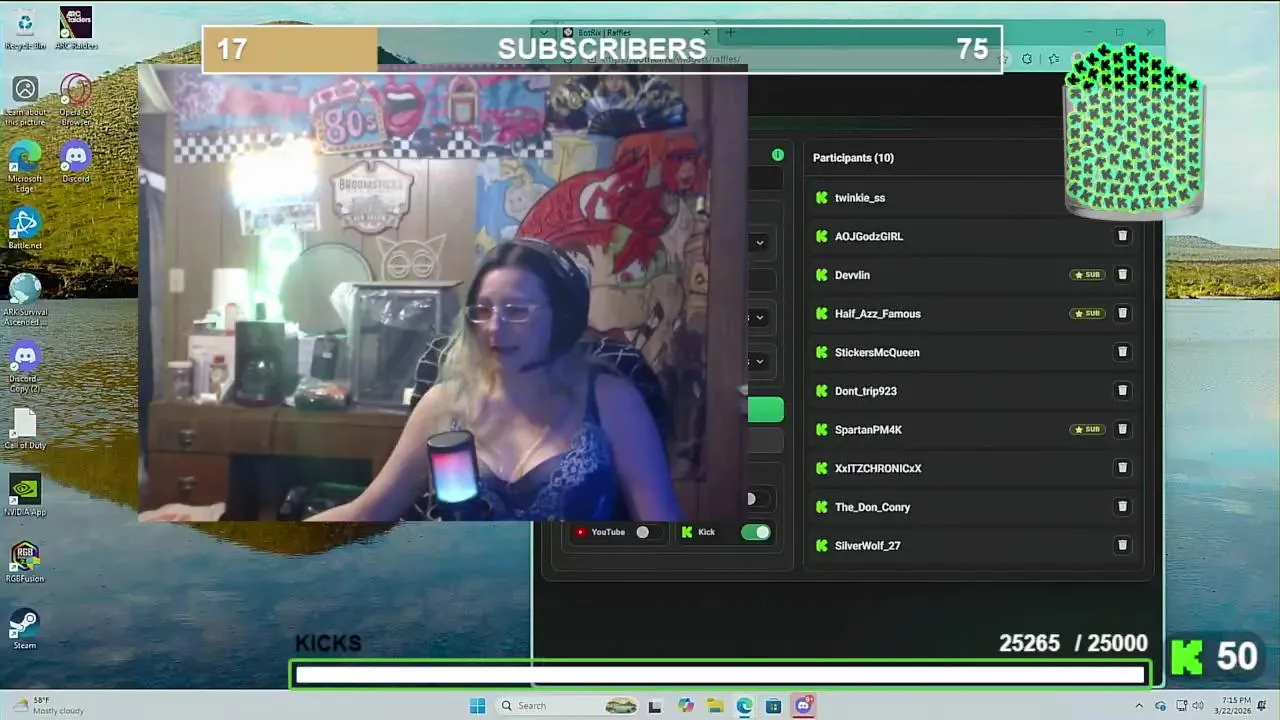This screenshot has width=1280, height=720.
Task: Select Learn about this picture icon
Action: click(x=25, y=100)
